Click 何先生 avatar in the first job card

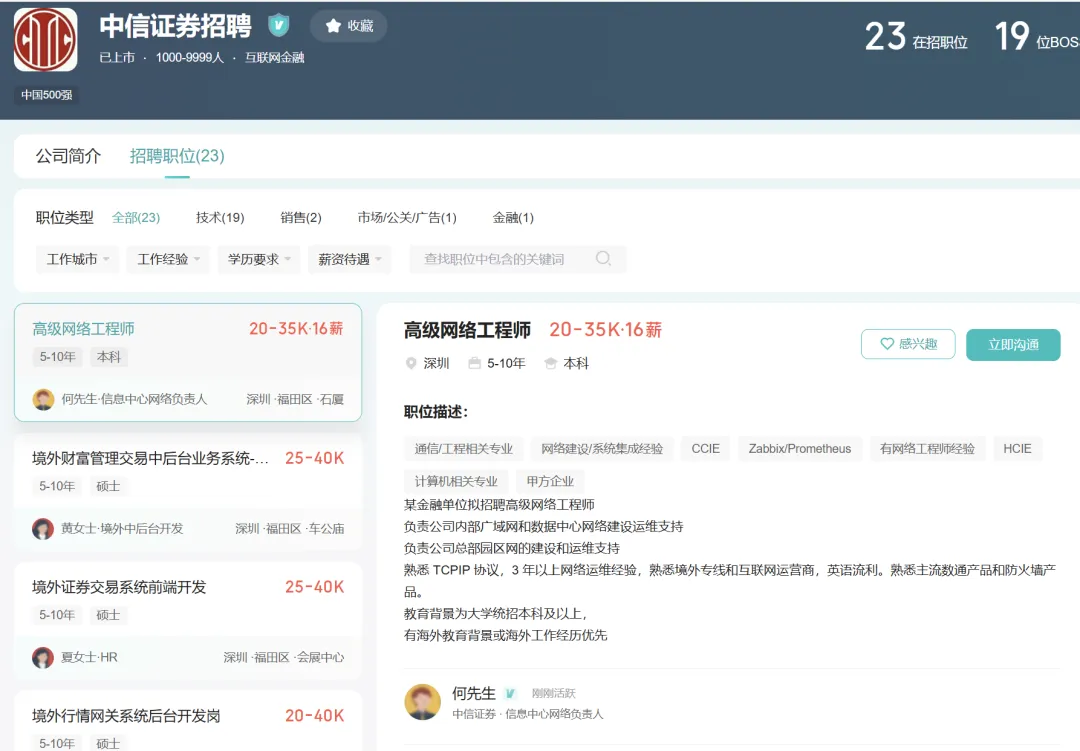[43, 400]
